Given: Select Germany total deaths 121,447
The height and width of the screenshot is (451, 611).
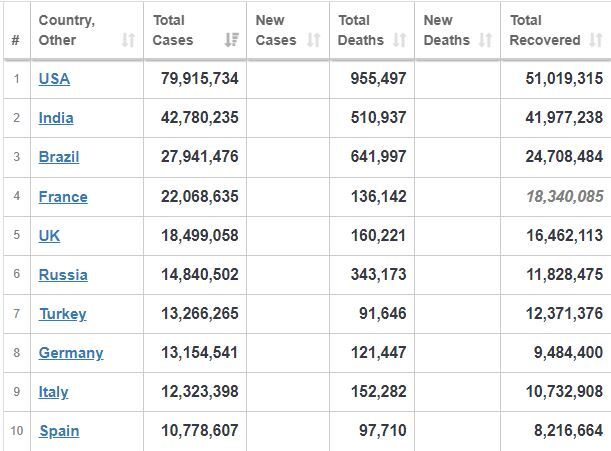Looking at the screenshot, I should 378,352.
